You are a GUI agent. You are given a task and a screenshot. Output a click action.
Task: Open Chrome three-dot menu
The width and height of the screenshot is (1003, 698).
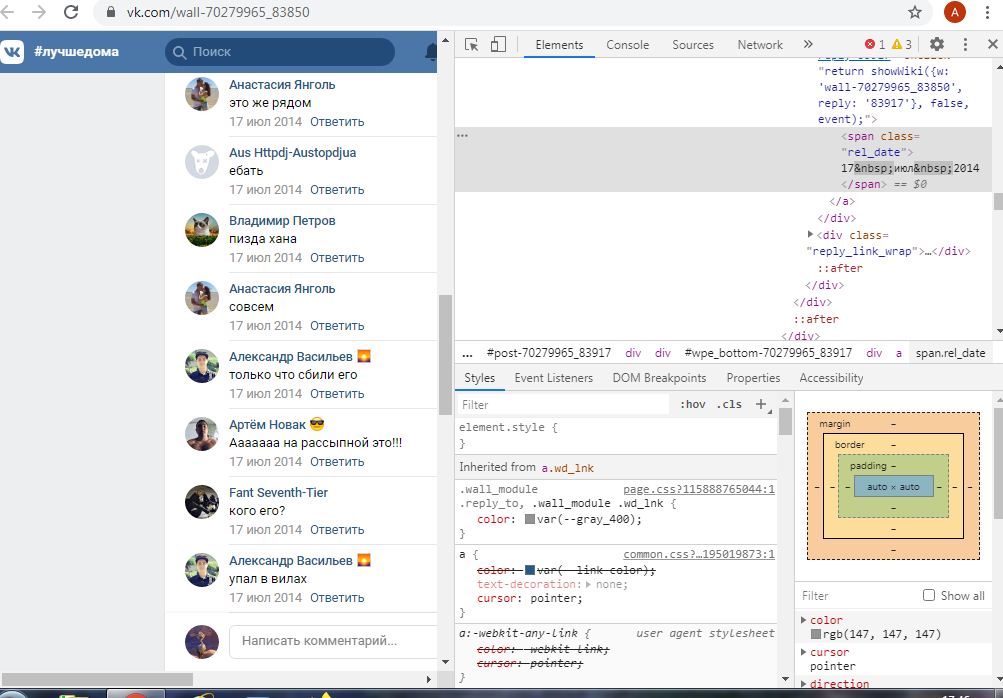(988, 12)
